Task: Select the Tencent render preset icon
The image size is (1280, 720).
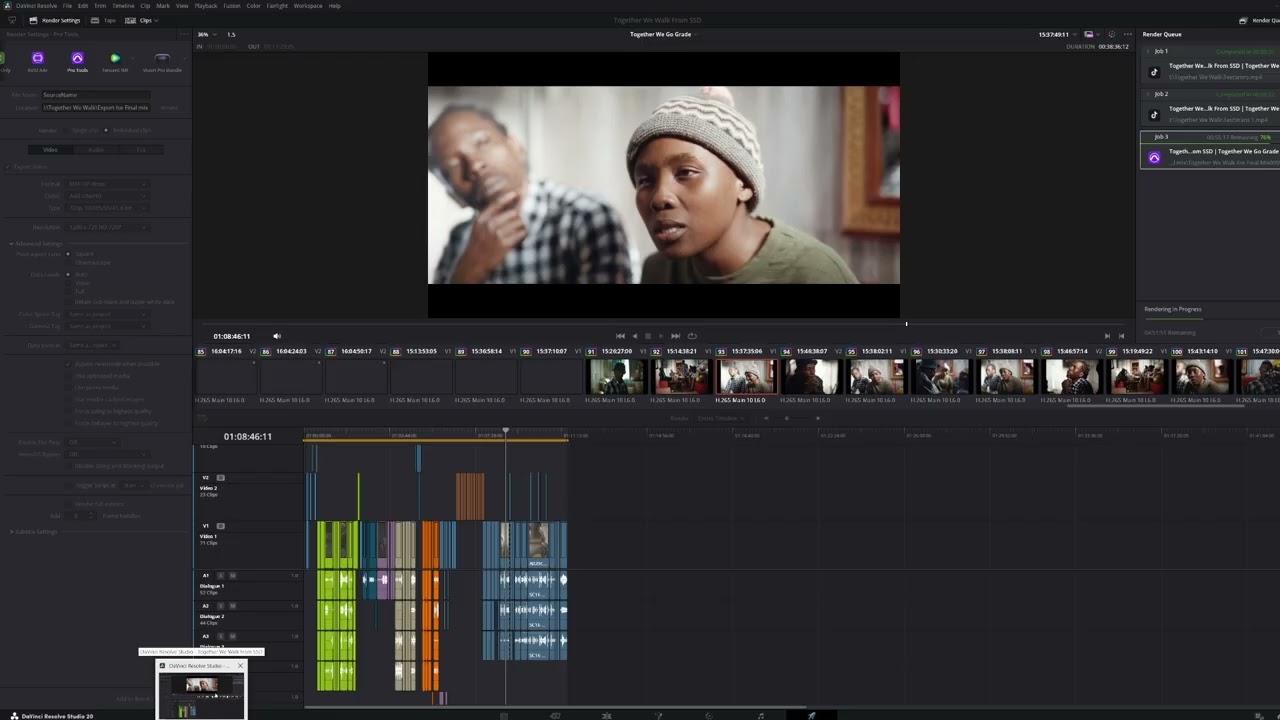Action: tap(115, 62)
